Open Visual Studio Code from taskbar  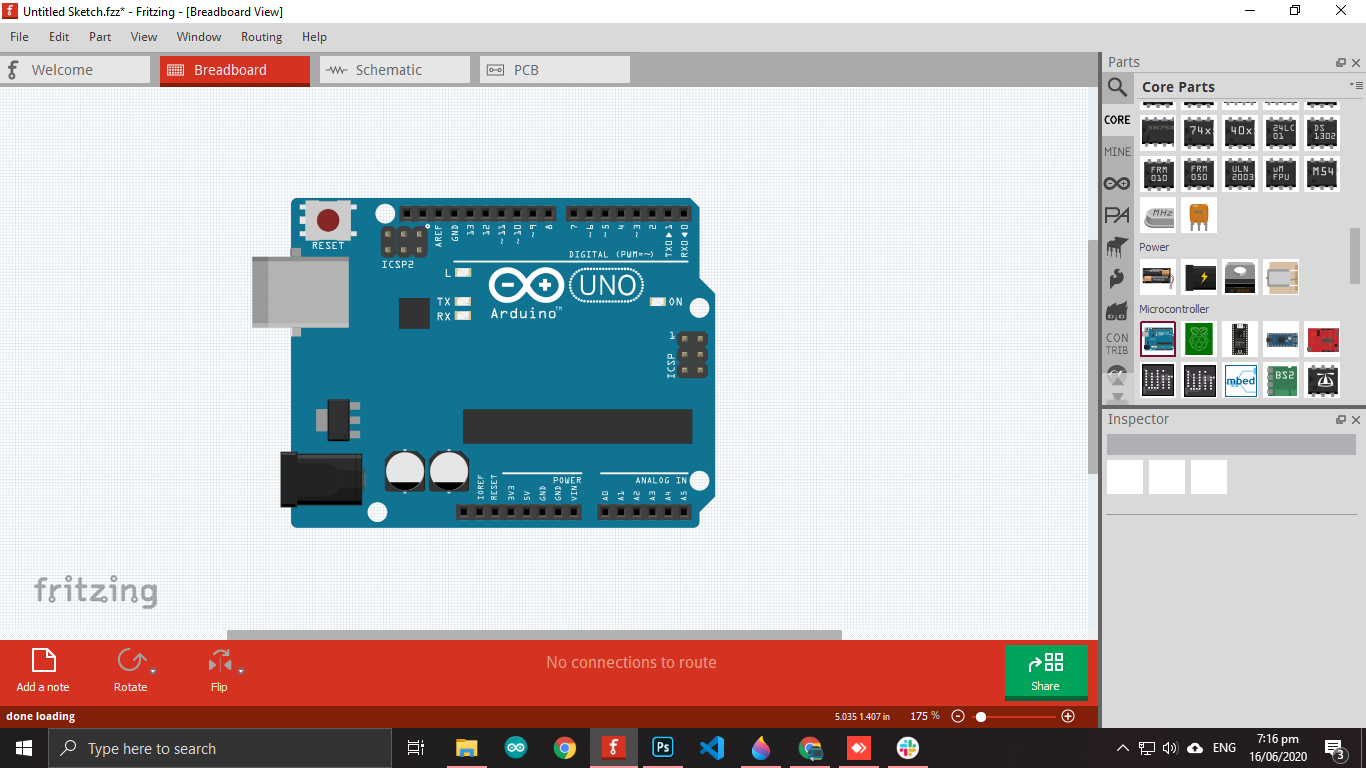click(x=712, y=748)
